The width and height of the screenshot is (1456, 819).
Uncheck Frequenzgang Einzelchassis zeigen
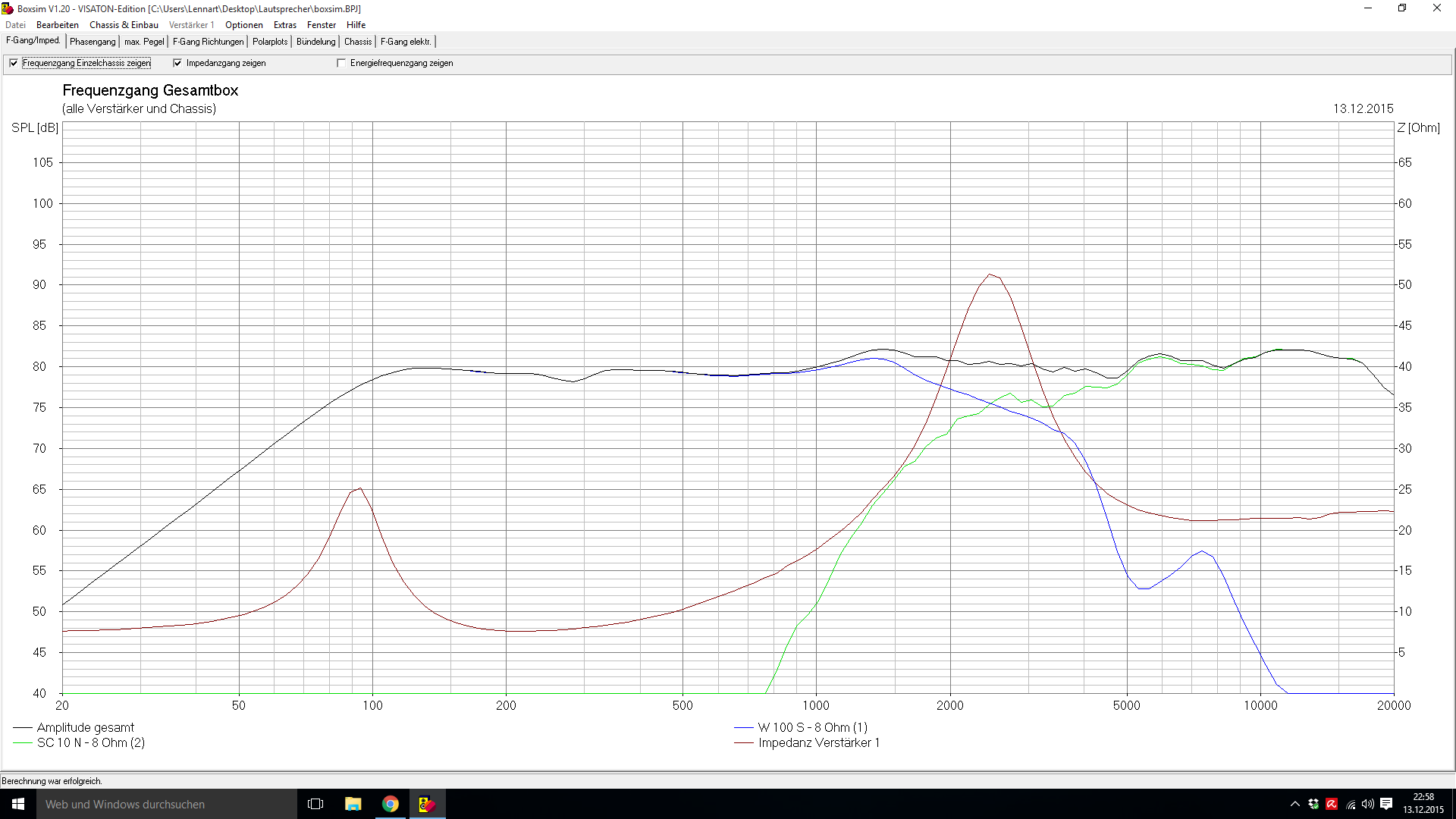14,63
